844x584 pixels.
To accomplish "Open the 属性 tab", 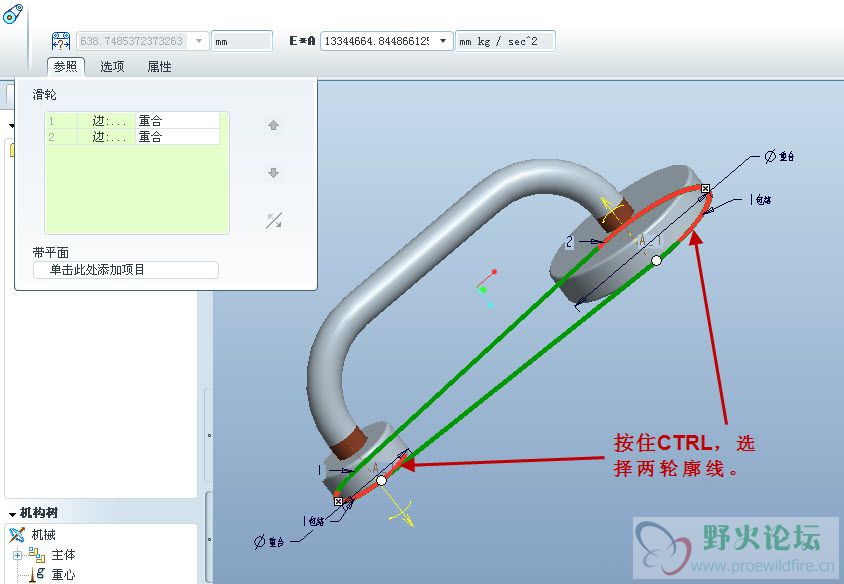I will (159, 67).
